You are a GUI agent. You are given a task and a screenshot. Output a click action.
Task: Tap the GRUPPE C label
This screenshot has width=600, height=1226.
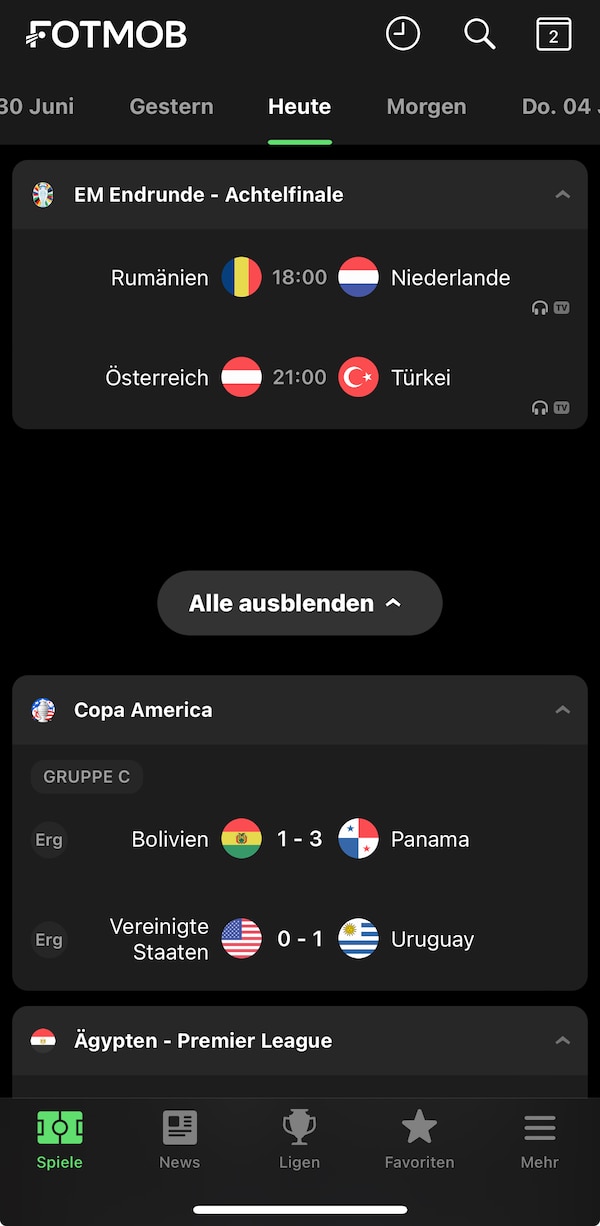click(86, 776)
